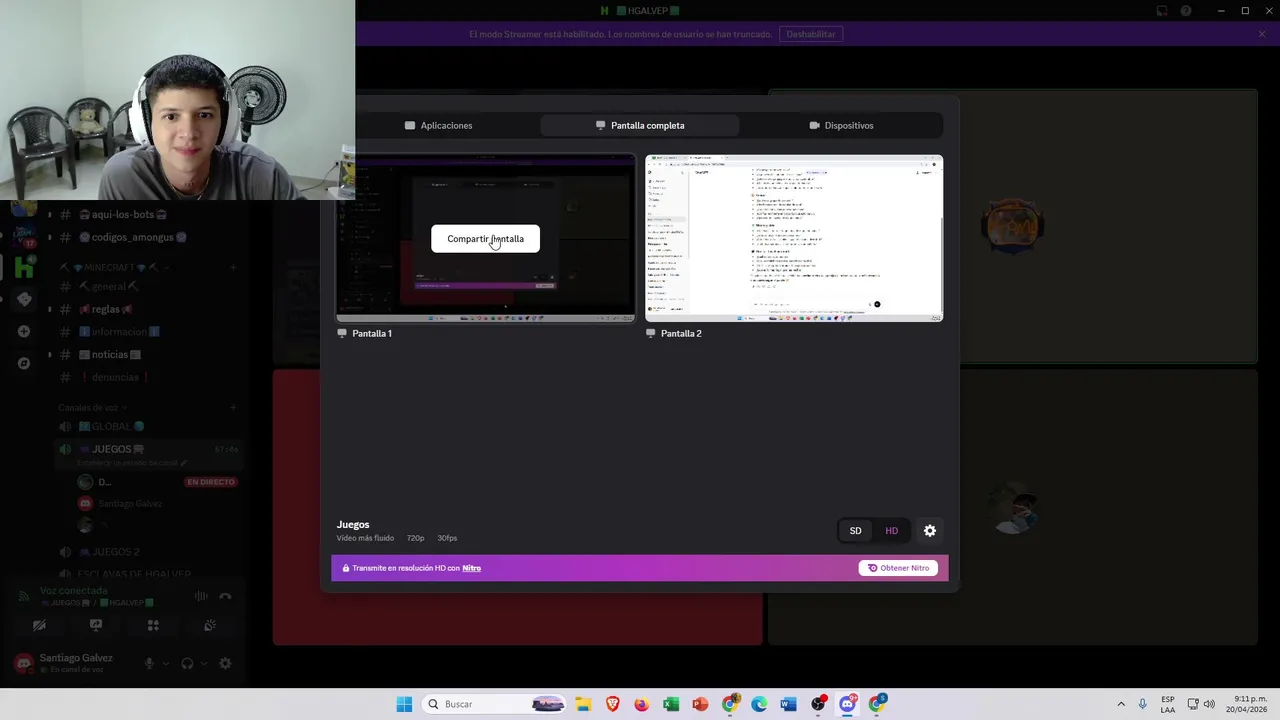The image size is (1280, 720).
Task: Open Firefox from taskbar
Action: point(641,704)
